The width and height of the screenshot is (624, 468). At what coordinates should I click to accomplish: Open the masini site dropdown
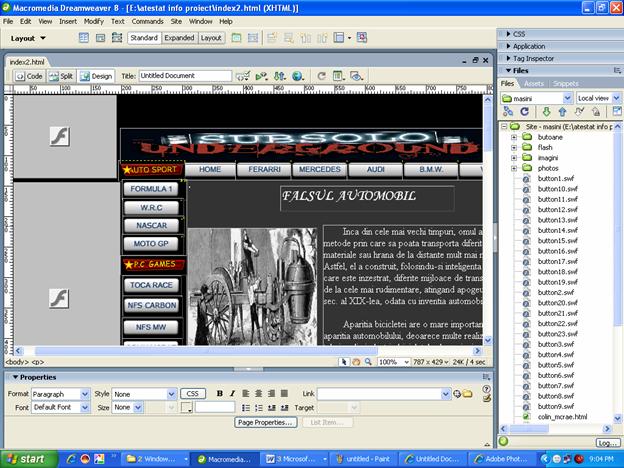[567, 98]
